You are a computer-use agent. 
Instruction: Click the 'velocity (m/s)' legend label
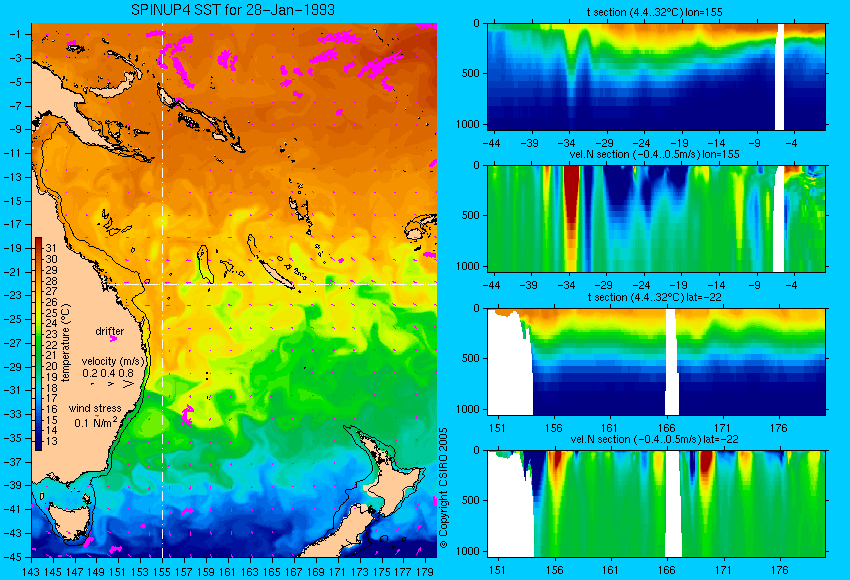pyautogui.click(x=113, y=361)
